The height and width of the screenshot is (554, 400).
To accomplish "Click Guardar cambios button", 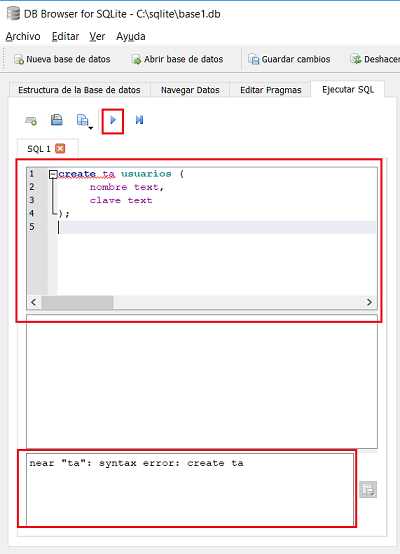I will click(289, 59).
